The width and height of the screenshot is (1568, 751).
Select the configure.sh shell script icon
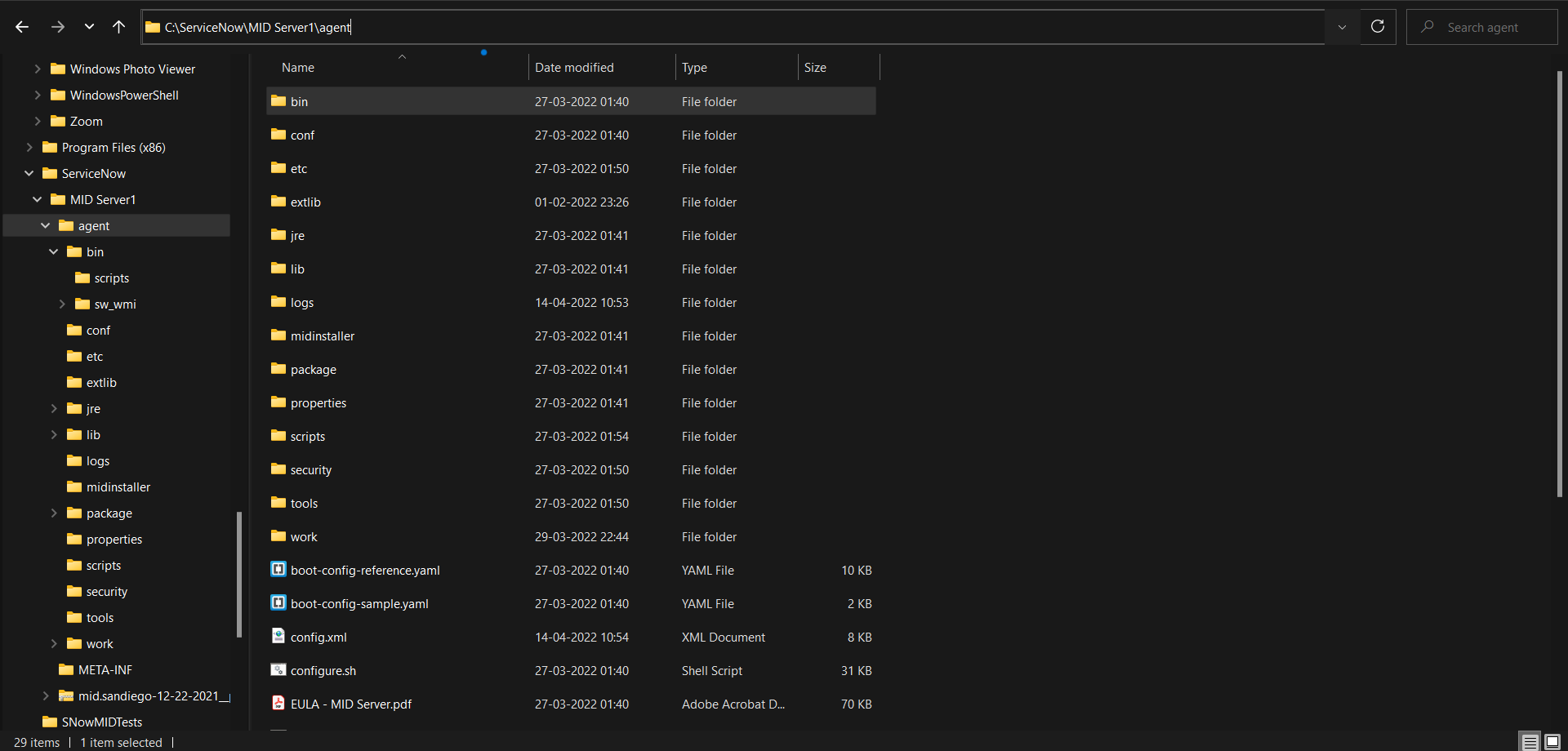pos(278,670)
